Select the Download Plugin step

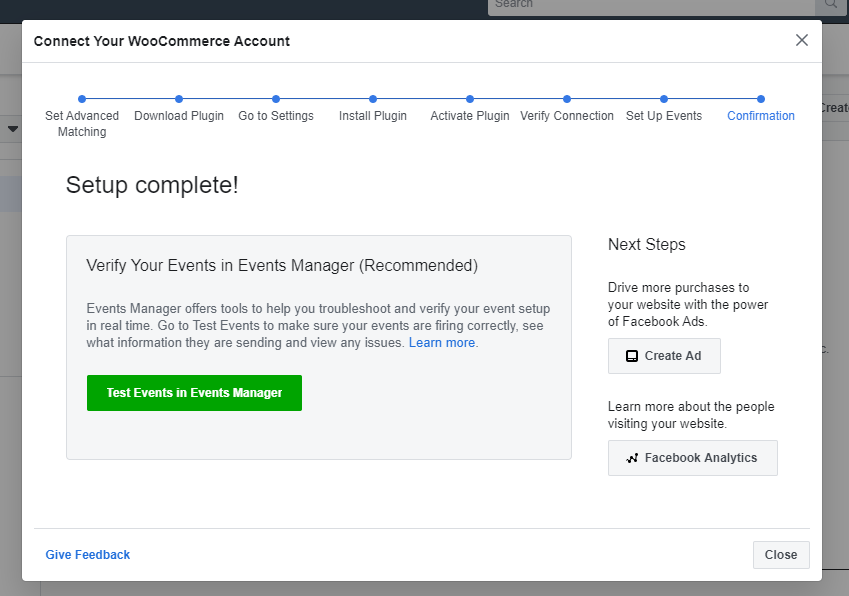coord(179,116)
